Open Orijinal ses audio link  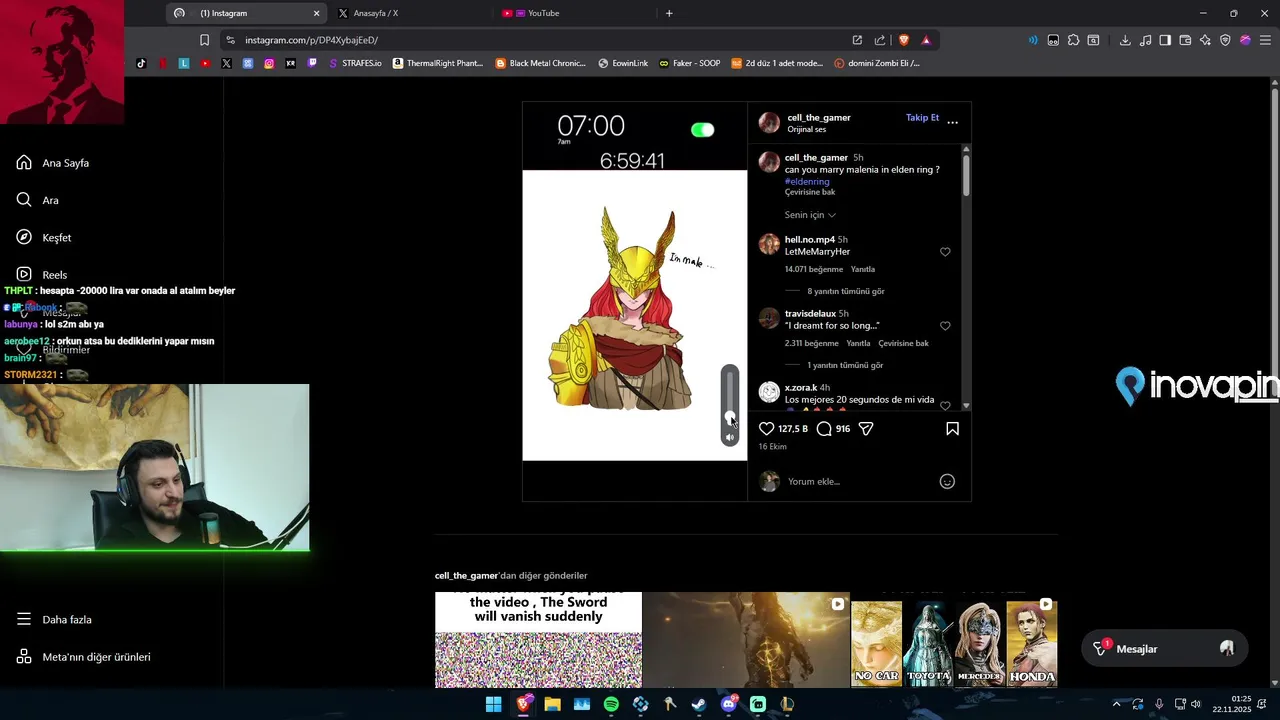tap(807, 129)
